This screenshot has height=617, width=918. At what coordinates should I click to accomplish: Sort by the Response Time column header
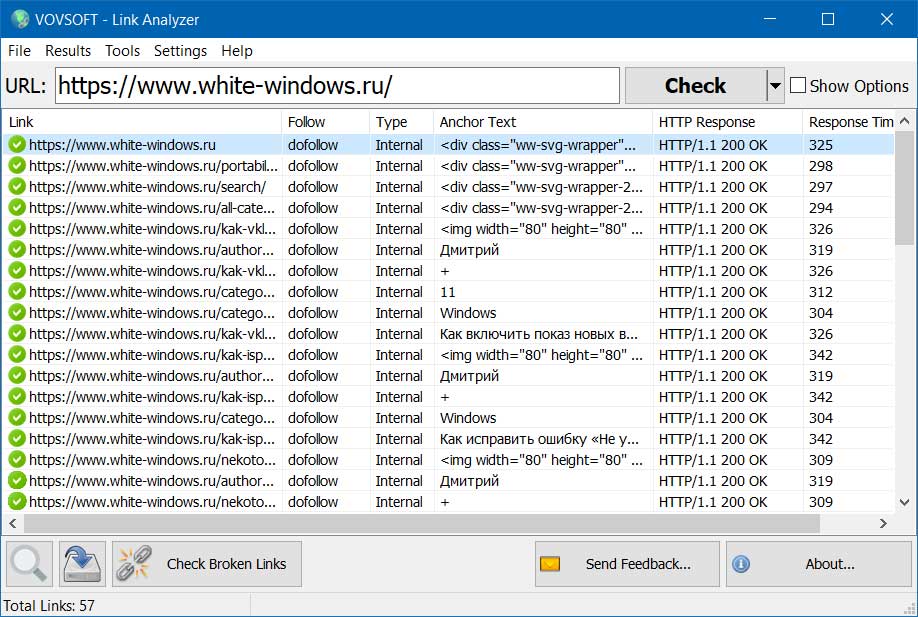pos(850,122)
